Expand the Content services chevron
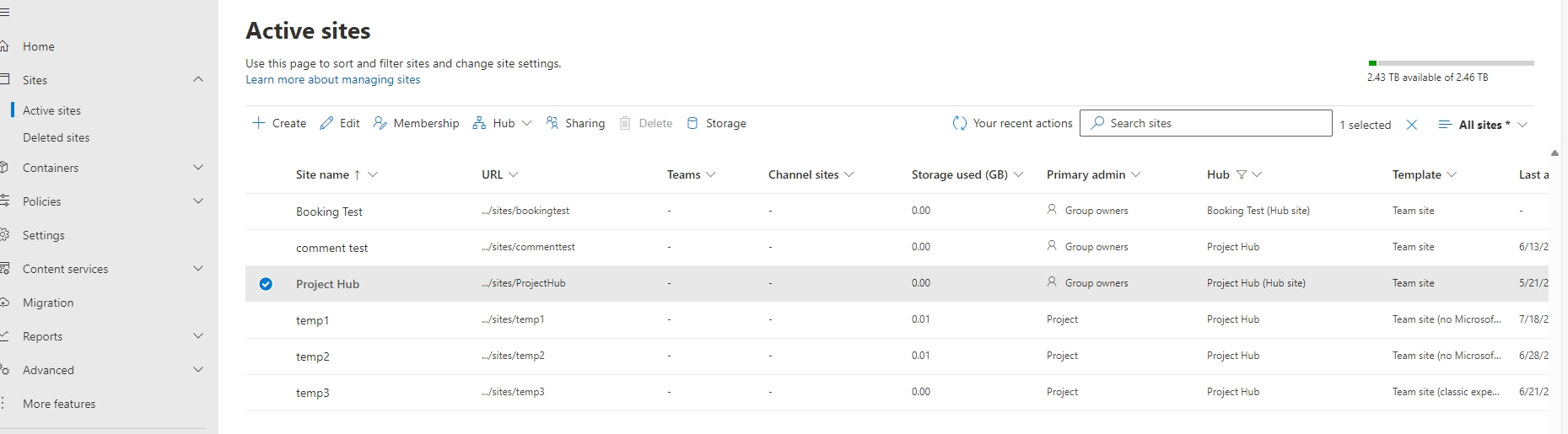 [198, 269]
